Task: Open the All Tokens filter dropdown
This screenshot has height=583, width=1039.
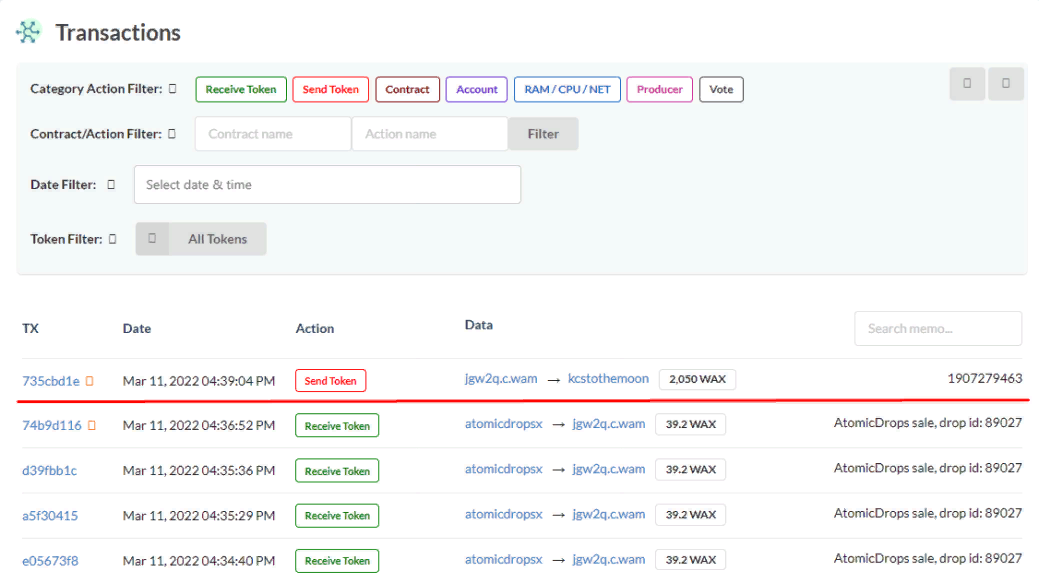Action: pos(217,238)
